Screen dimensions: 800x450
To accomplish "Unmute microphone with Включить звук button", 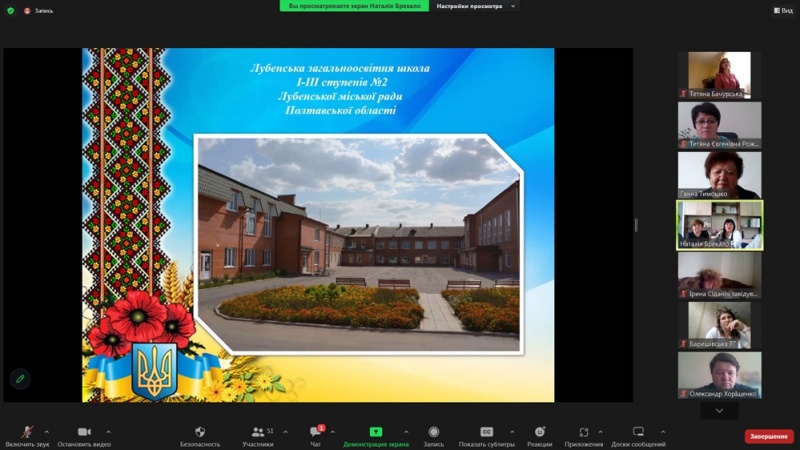I will click(x=27, y=432).
